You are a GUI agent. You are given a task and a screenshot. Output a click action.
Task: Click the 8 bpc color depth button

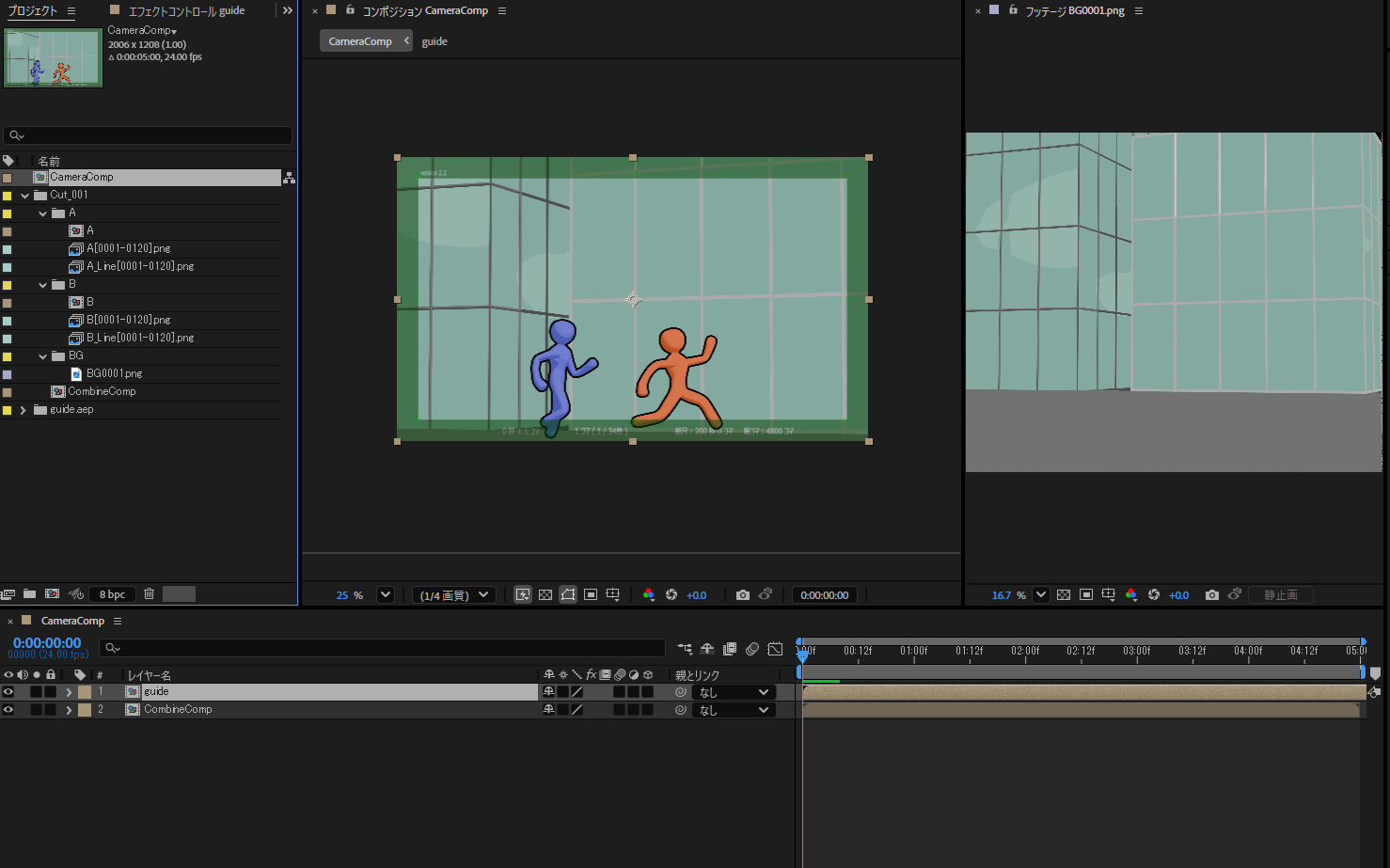coord(113,594)
